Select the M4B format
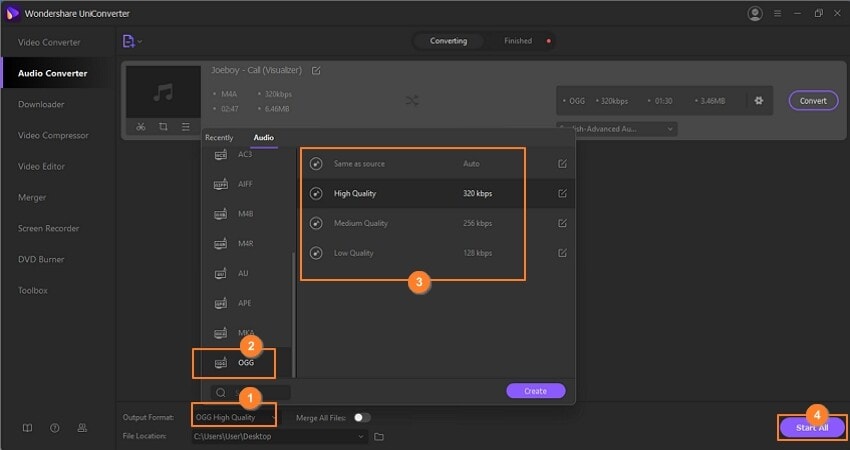This screenshot has height=450, width=850. pos(246,214)
